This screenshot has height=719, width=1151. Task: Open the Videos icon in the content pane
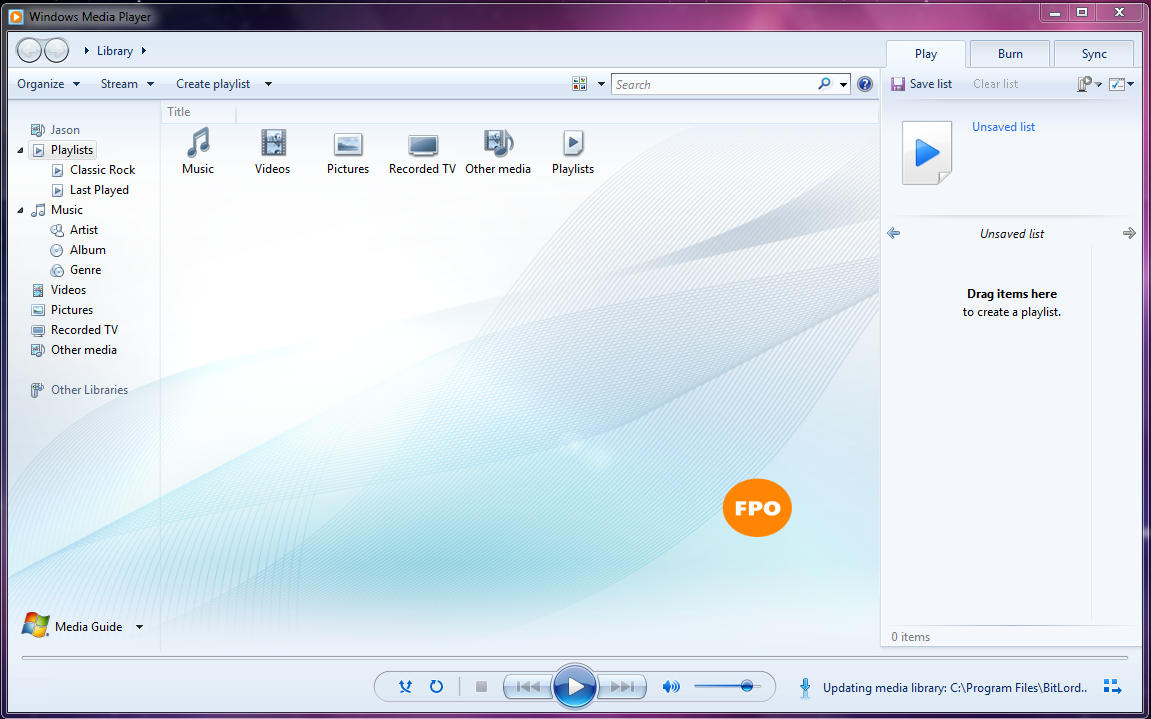tap(272, 151)
